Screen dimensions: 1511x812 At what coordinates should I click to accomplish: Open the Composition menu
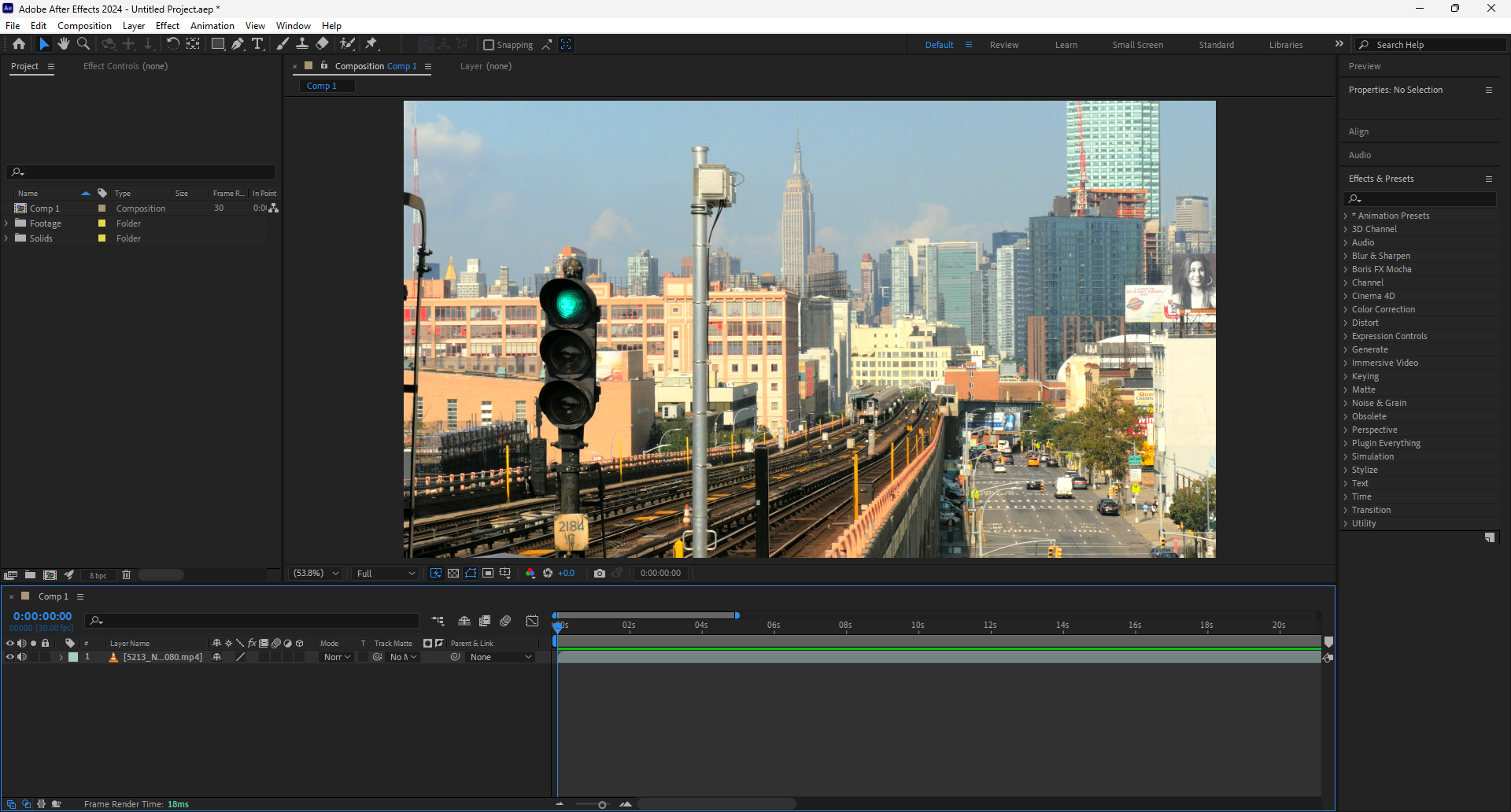[x=84, y=26]
